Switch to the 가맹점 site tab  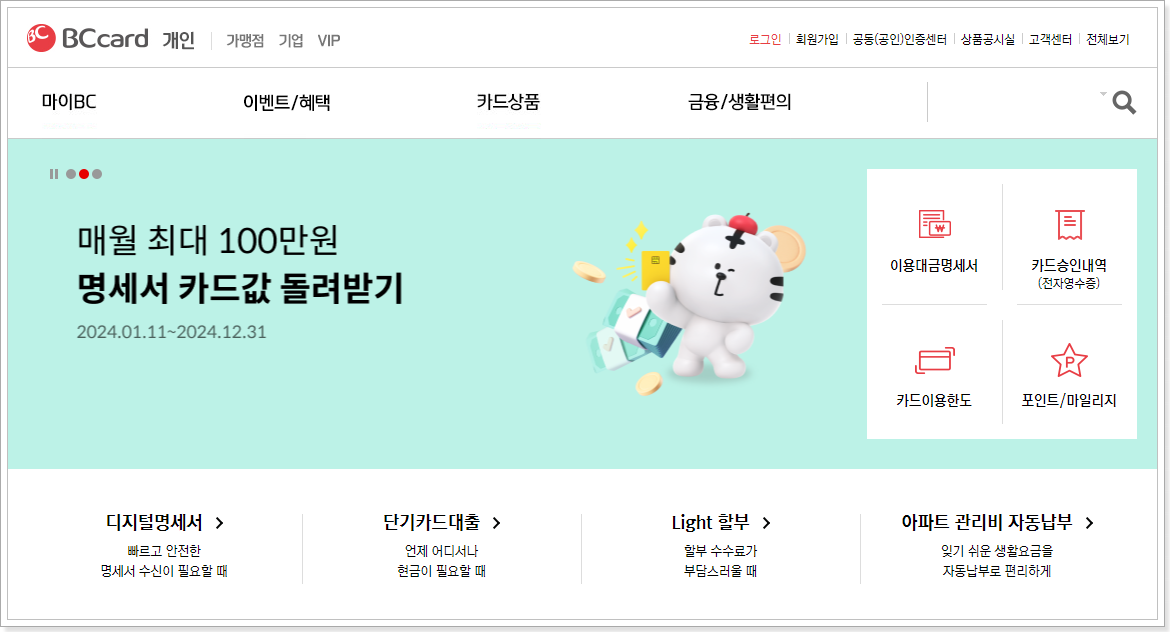245,40
